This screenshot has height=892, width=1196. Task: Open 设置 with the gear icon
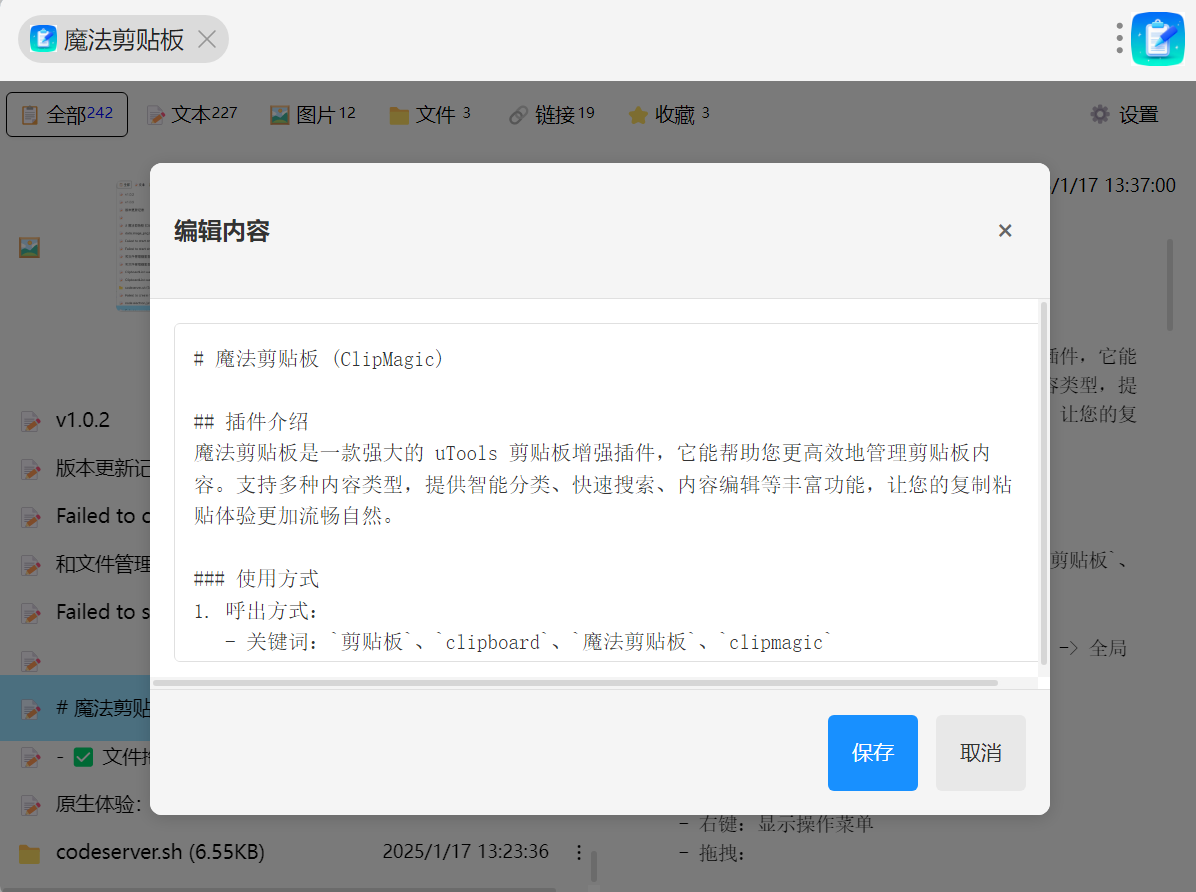[x=1099, y=114]
